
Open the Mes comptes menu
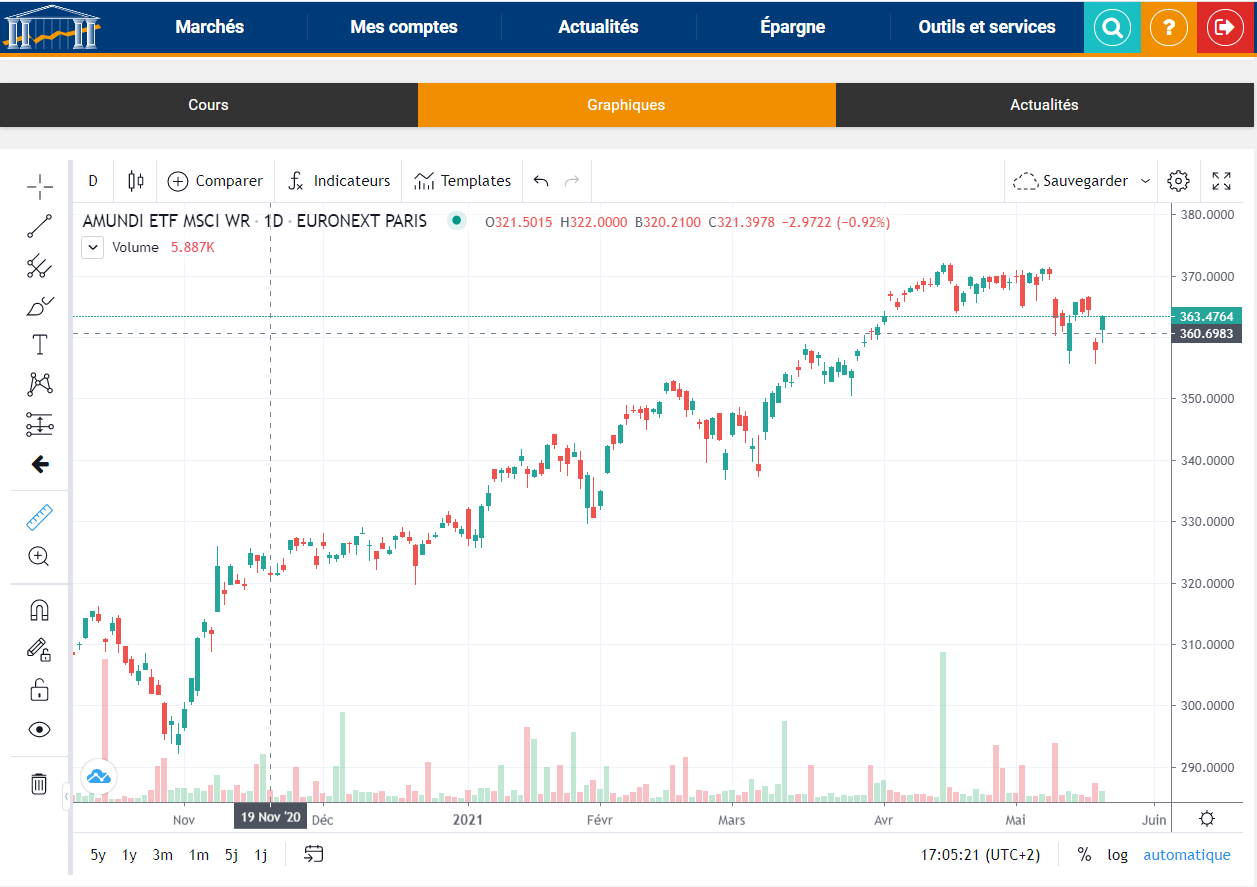pos(404,27)
